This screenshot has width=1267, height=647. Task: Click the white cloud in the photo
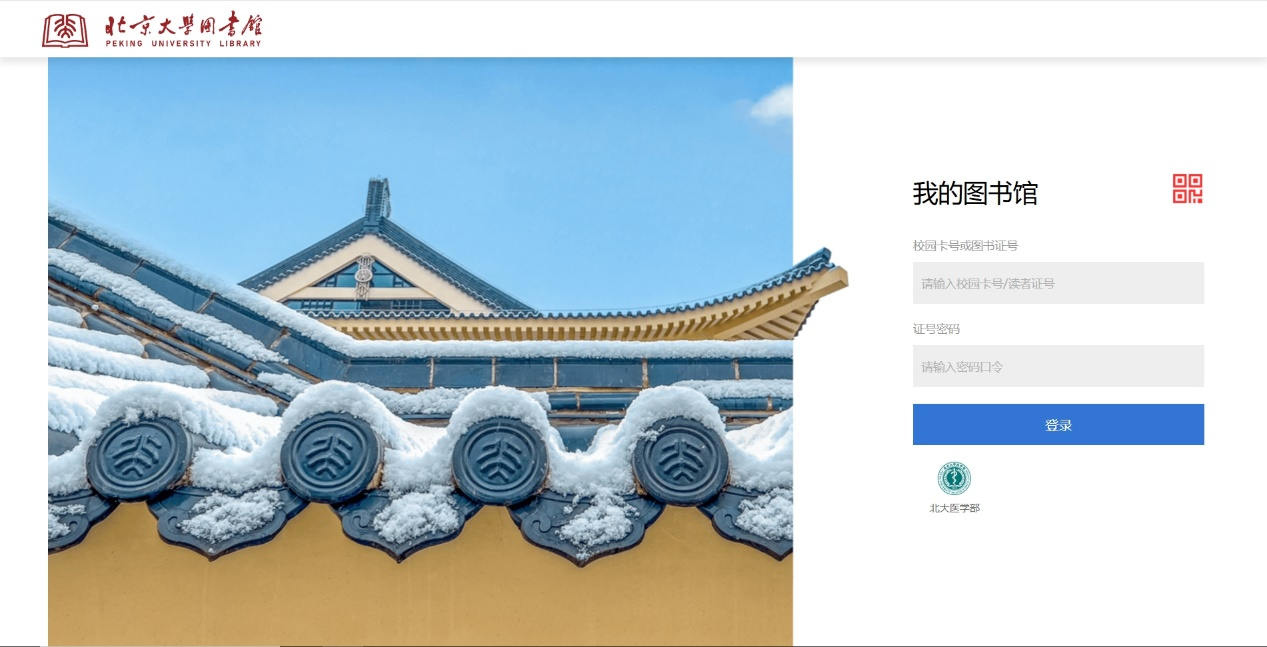coord(772,104)
